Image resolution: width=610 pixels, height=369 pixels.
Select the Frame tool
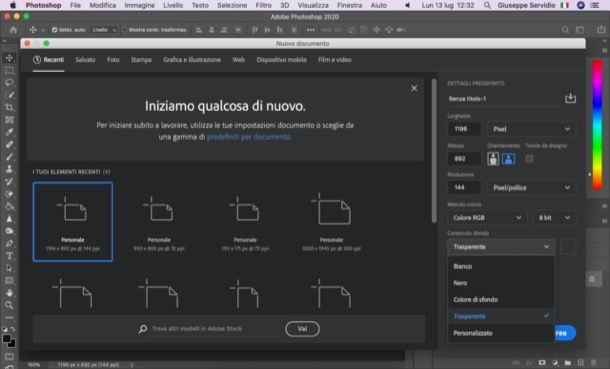tap(9, 120)
